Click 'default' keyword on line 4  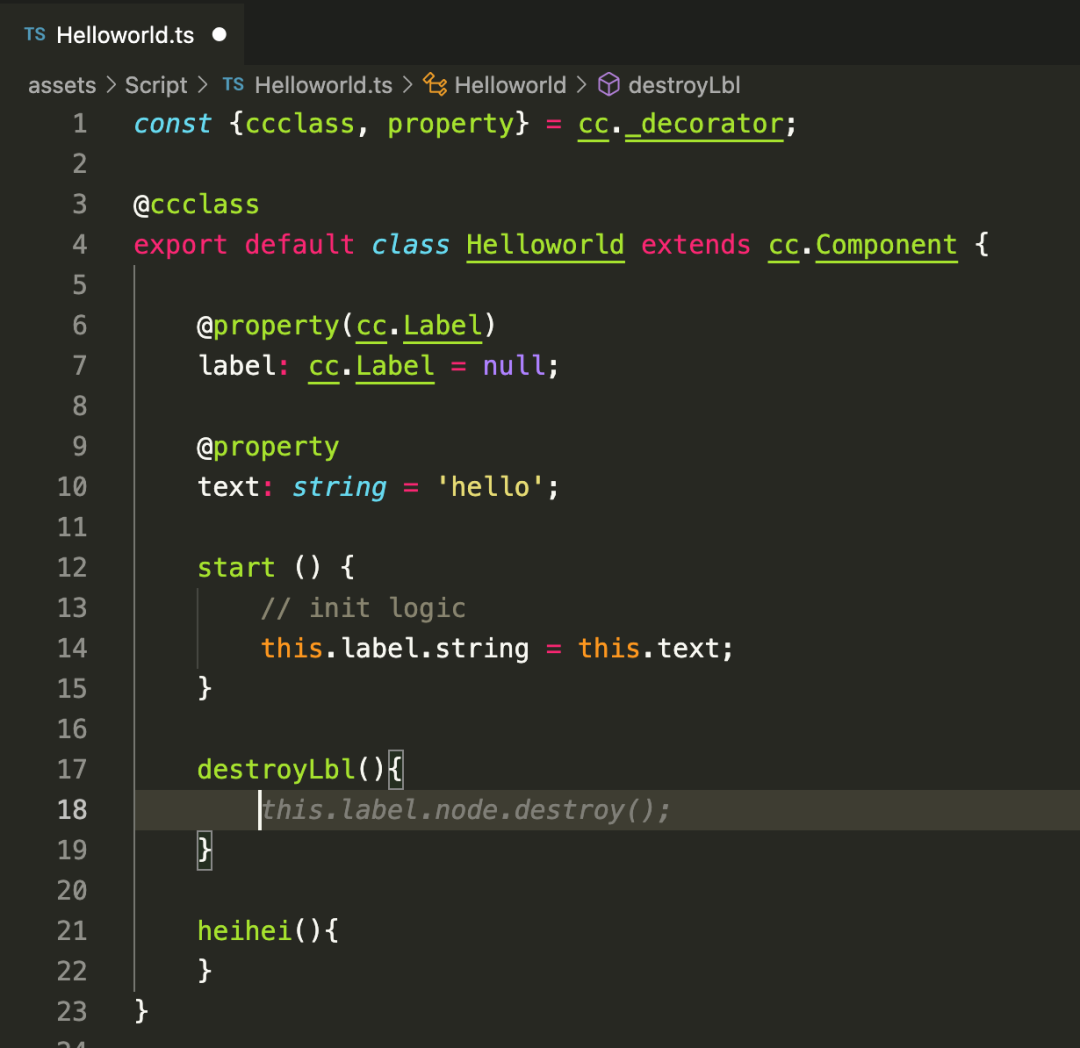tap(300, 245)
